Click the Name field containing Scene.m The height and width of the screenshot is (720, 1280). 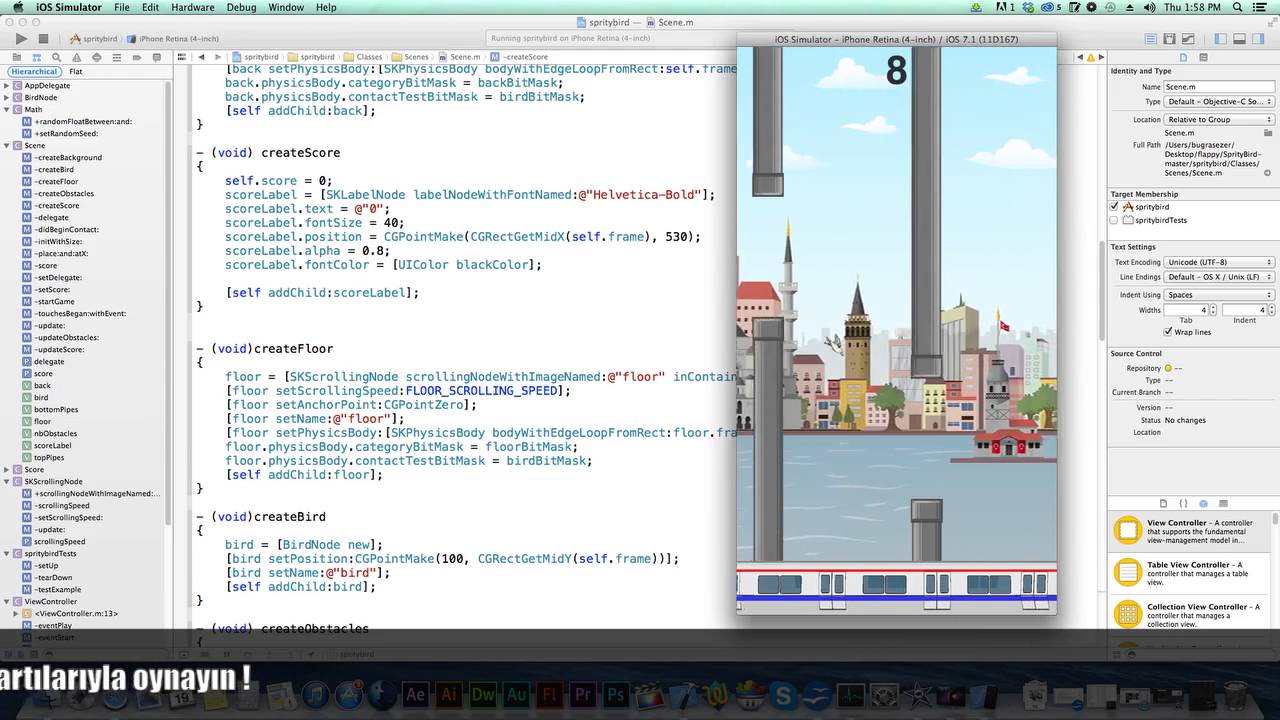coord(1219,87)
